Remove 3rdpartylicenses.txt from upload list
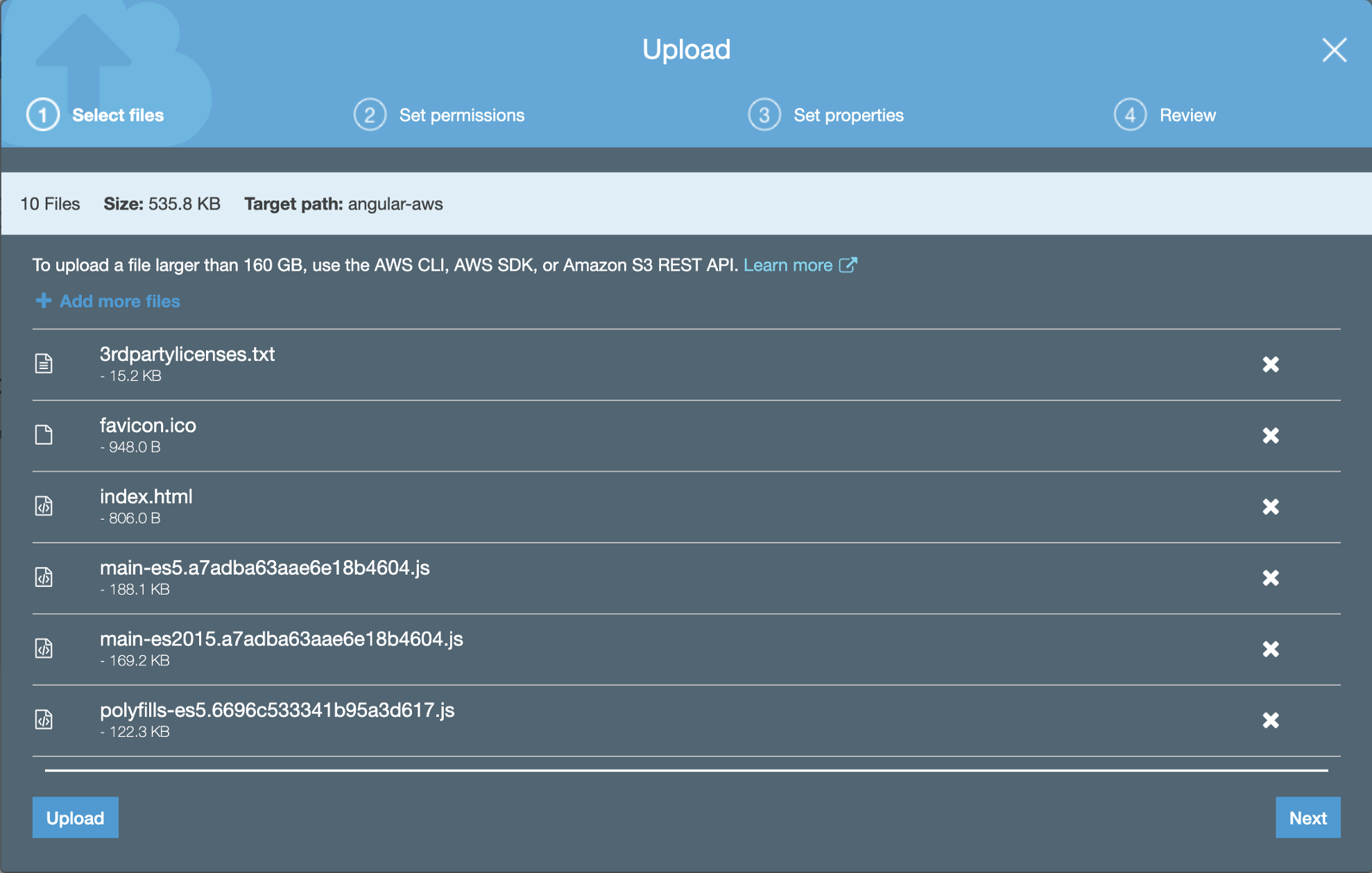The width and height of the screenshot is (1372, 873). click(1270, 364)
